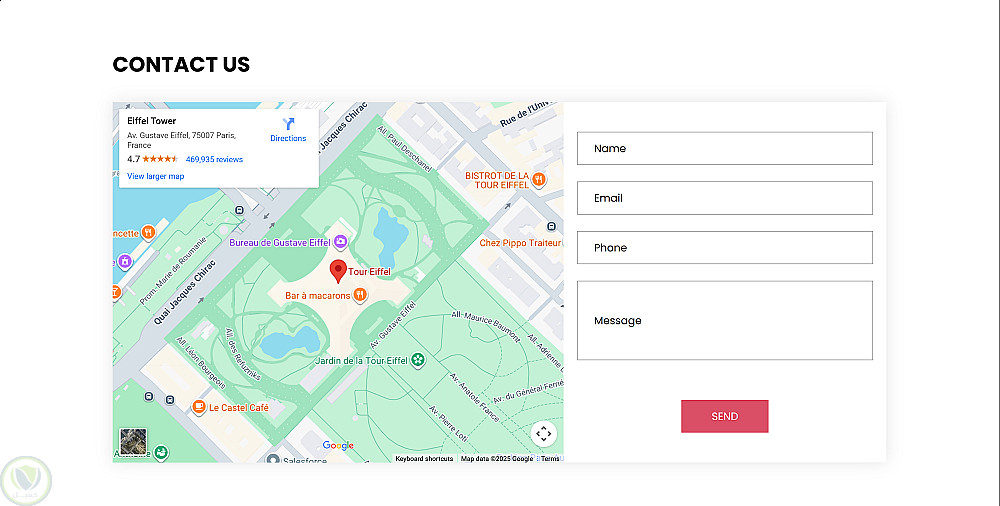Switch to satellite imagery thumbnail
This screenshot has width=1000, height=506.
coord(133,442)
